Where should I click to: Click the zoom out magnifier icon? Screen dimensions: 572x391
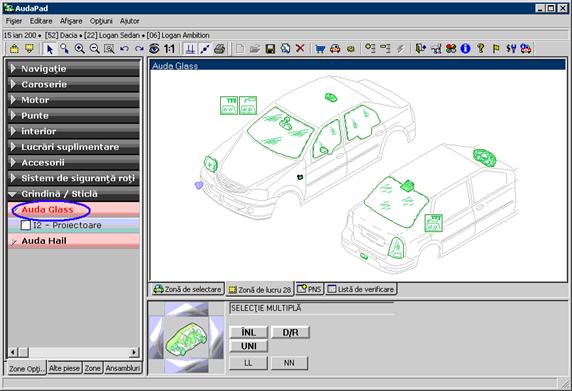(x=94, y=49)
